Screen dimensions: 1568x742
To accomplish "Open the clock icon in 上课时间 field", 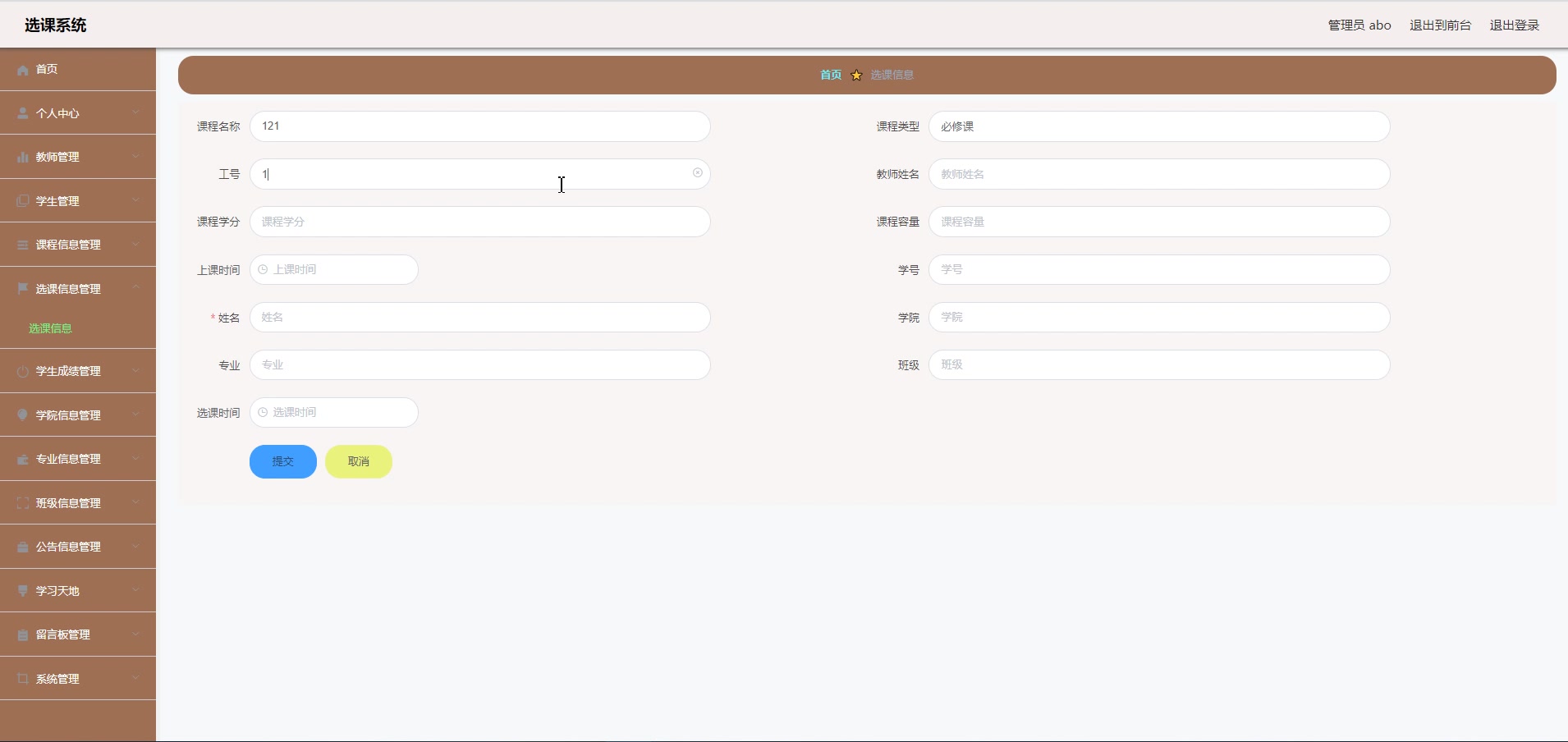I will [262, 269].
